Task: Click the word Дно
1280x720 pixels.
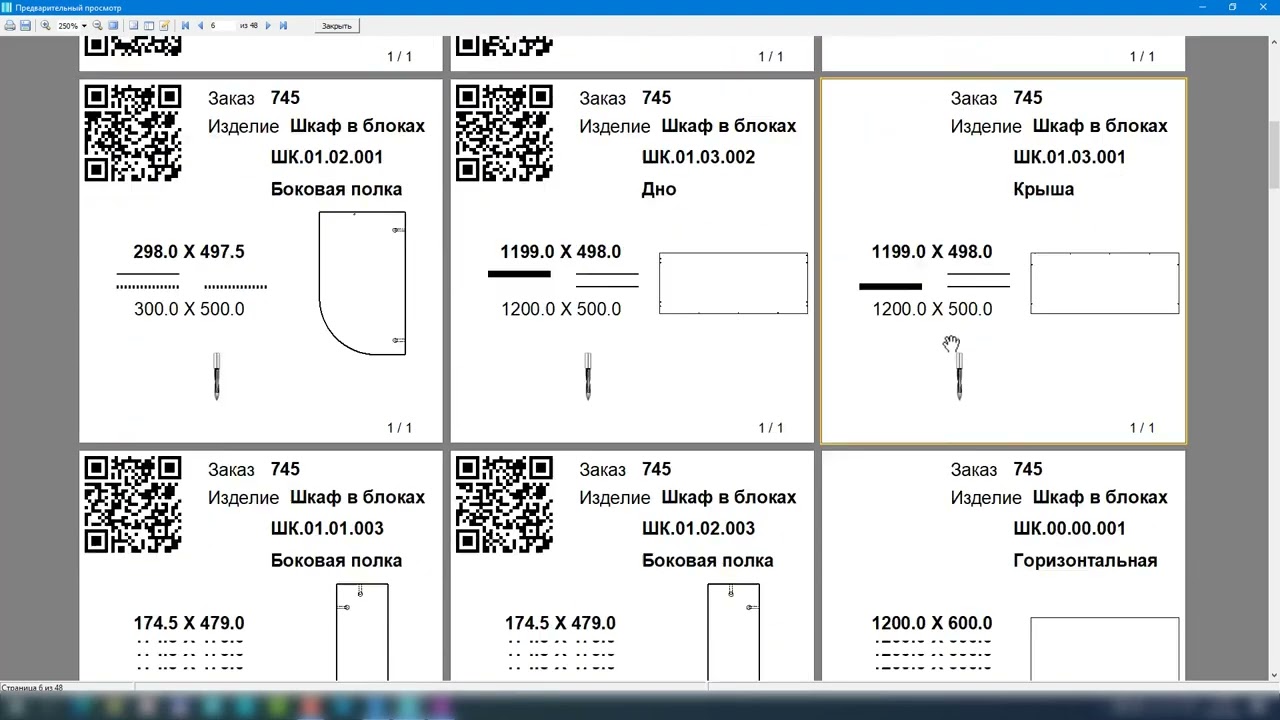Action: [x=659, y=189]
